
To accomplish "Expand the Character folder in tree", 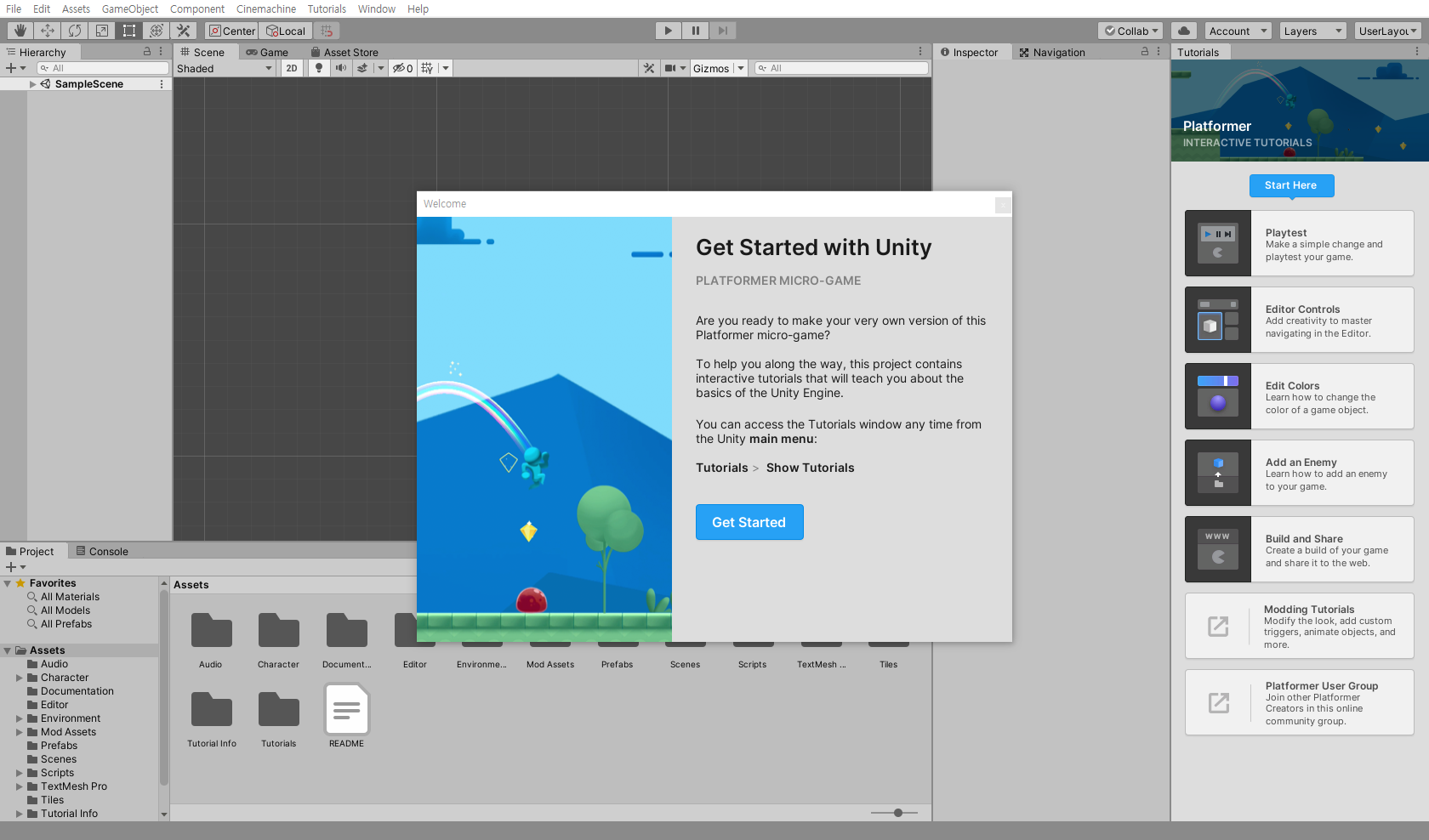I will coord(20,678).
